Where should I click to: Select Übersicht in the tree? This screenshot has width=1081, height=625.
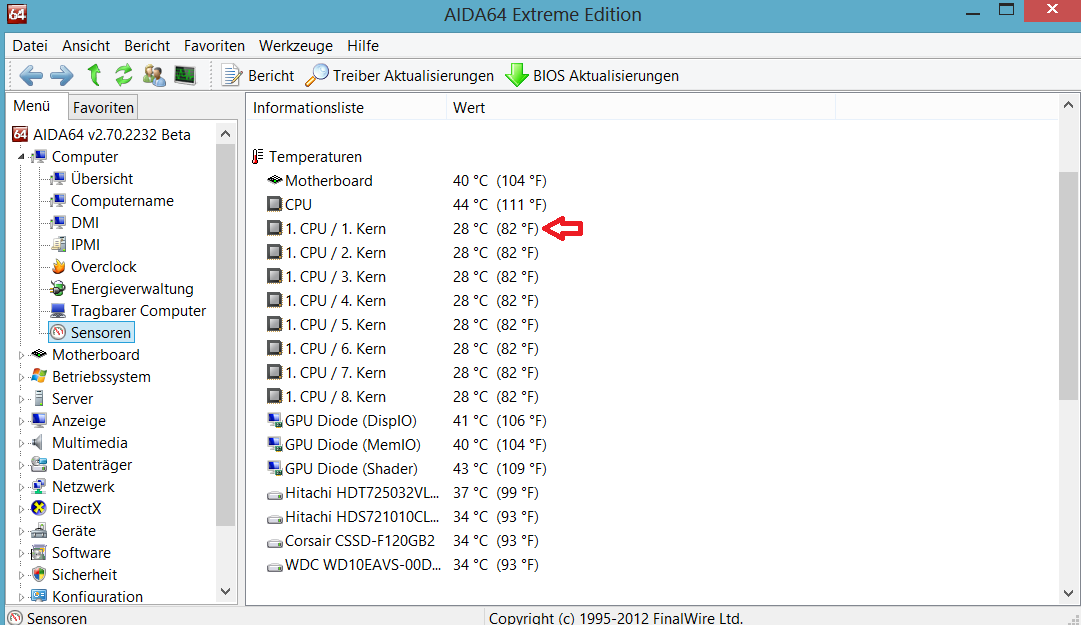tap(101, 178)
